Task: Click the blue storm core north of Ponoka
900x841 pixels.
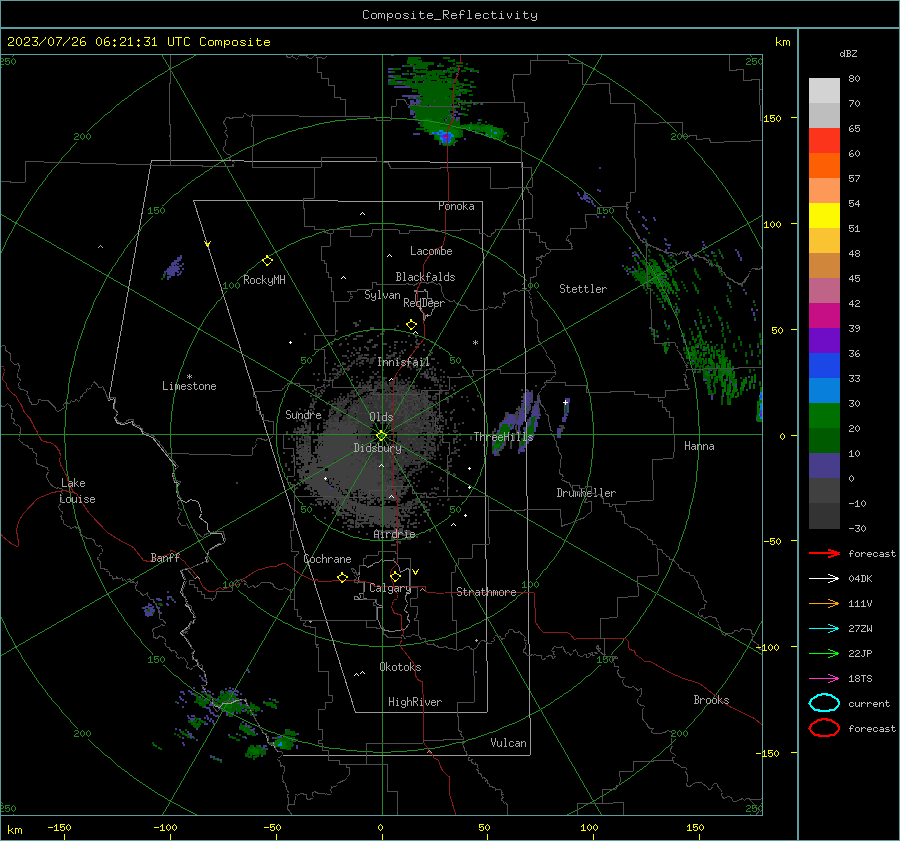Action: tap(445, 137)
